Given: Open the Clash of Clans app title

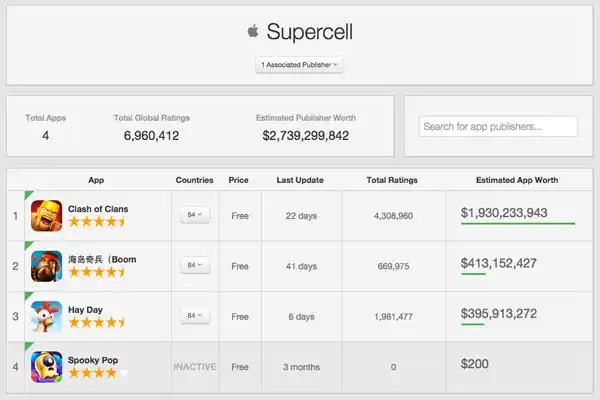Looking at the screenshot, I should tap(98, 209).
